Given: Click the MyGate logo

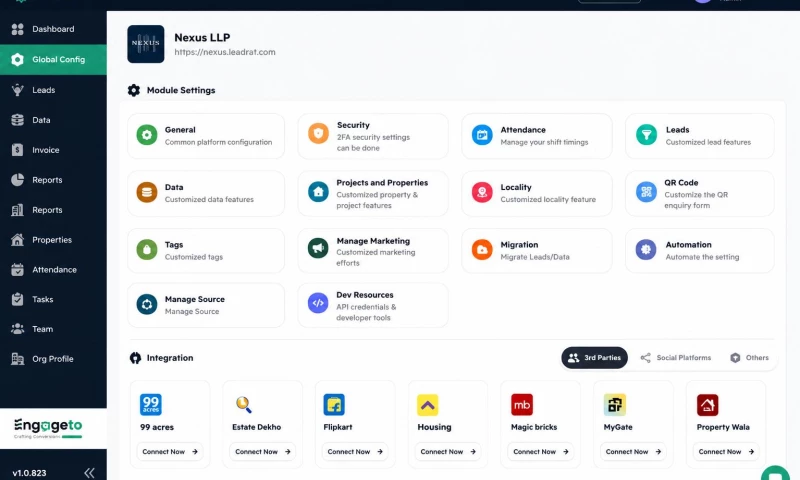Looking at the screenshot, I should point(615,405).
